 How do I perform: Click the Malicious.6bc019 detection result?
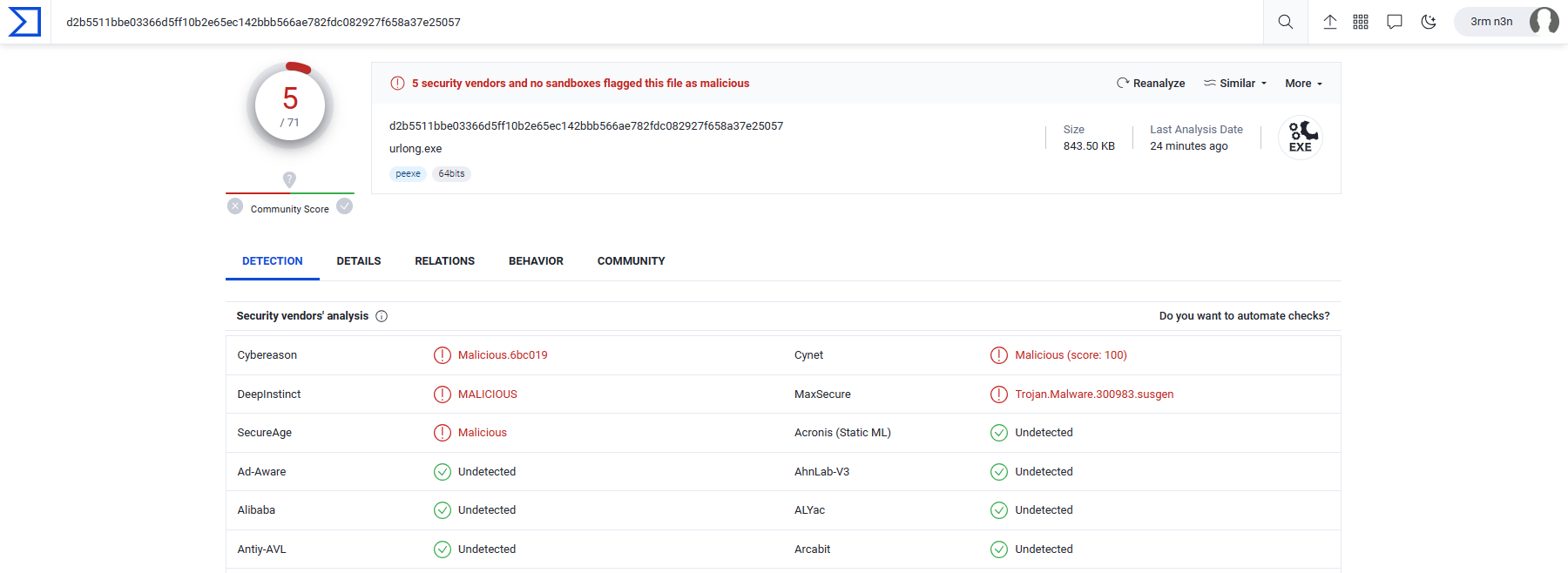point(503,355)
